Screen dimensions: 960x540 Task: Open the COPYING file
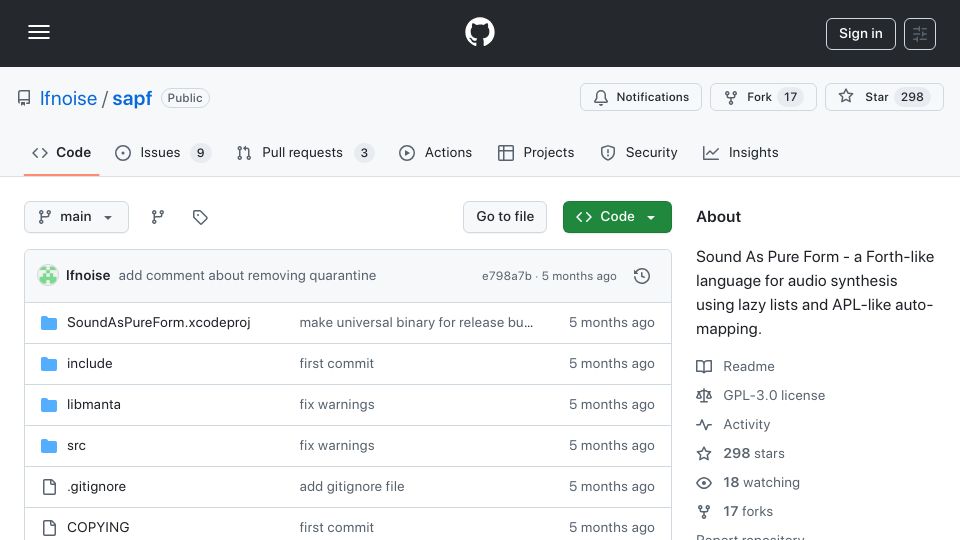pos(98,527)
